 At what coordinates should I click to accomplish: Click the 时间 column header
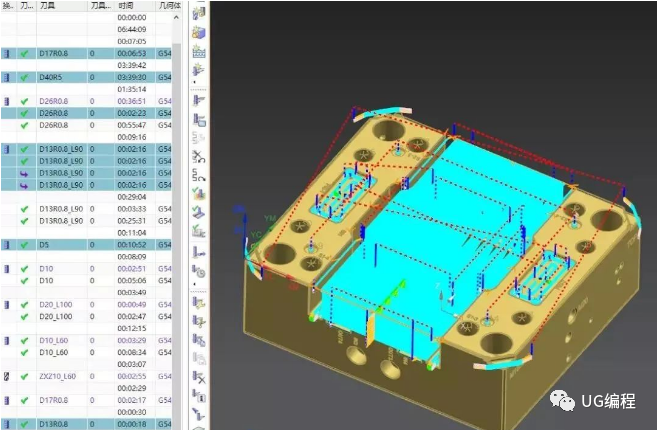pos(135,5)
